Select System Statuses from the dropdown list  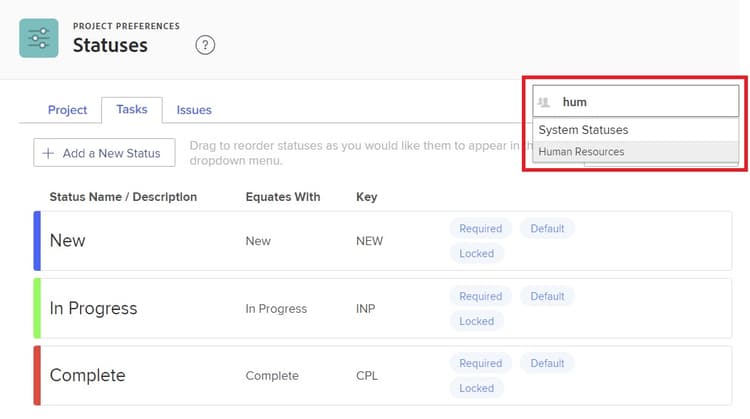pos(583,130)
